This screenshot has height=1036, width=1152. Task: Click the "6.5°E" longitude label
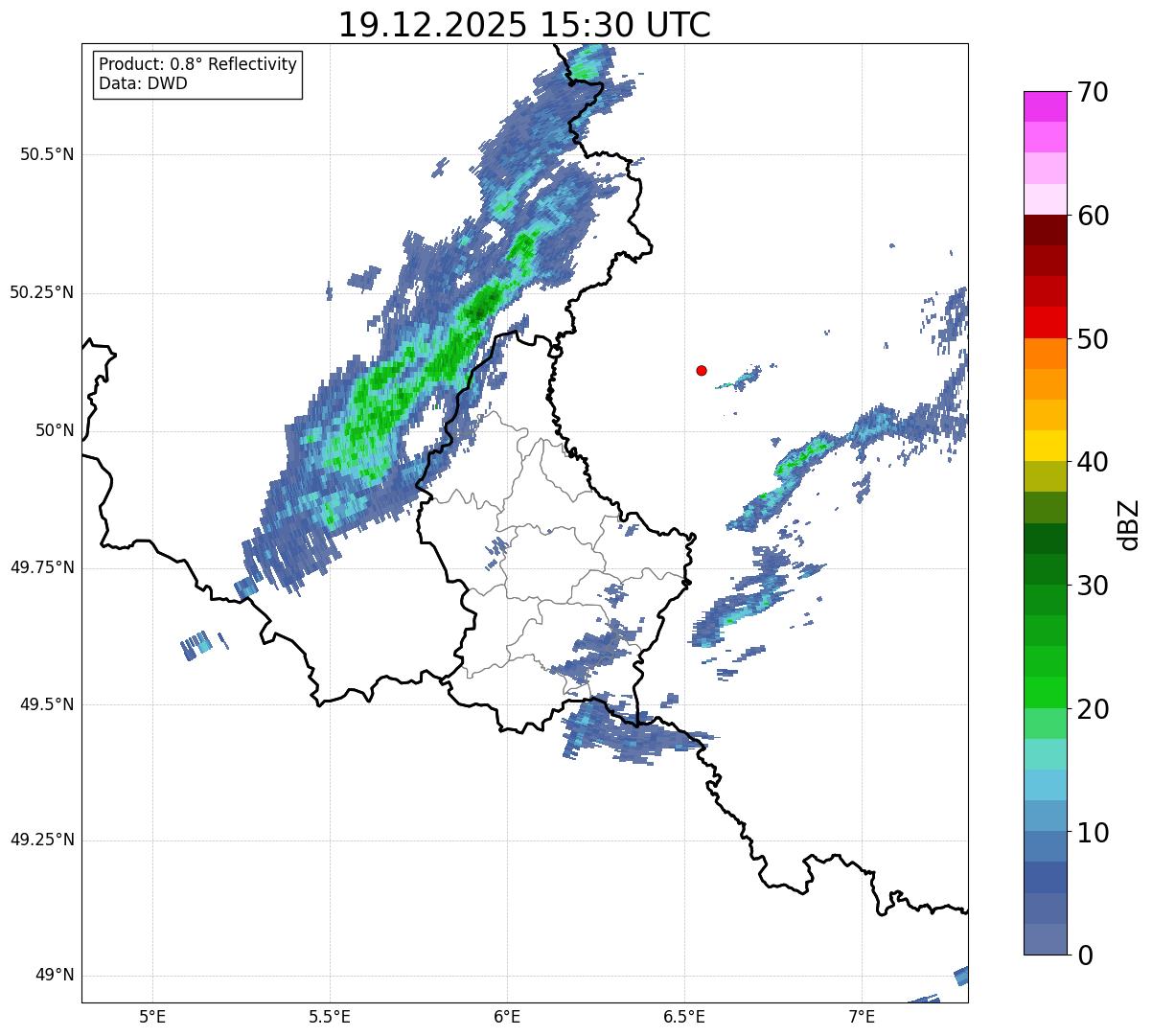coord(684,1017)
